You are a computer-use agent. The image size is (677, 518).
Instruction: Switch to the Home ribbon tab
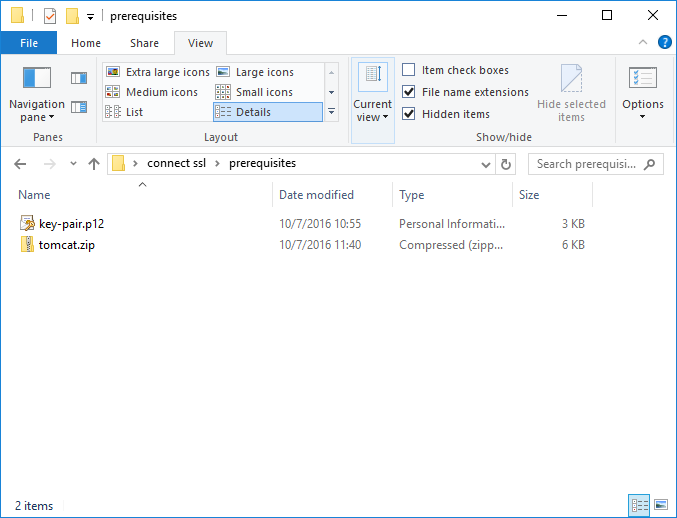click(86, 43)
